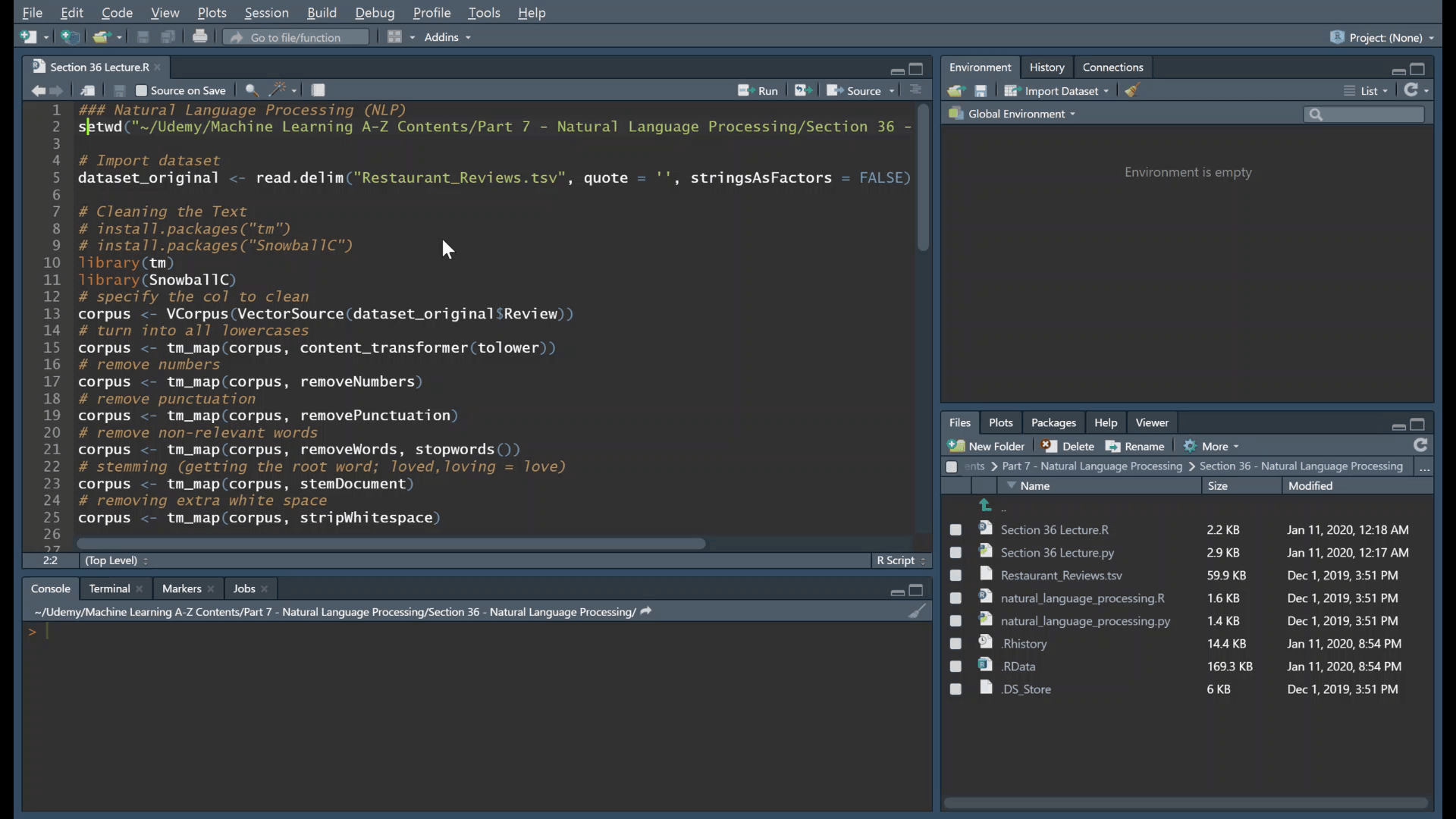Tick the .Rhistory file checkbox

point(955,644)
